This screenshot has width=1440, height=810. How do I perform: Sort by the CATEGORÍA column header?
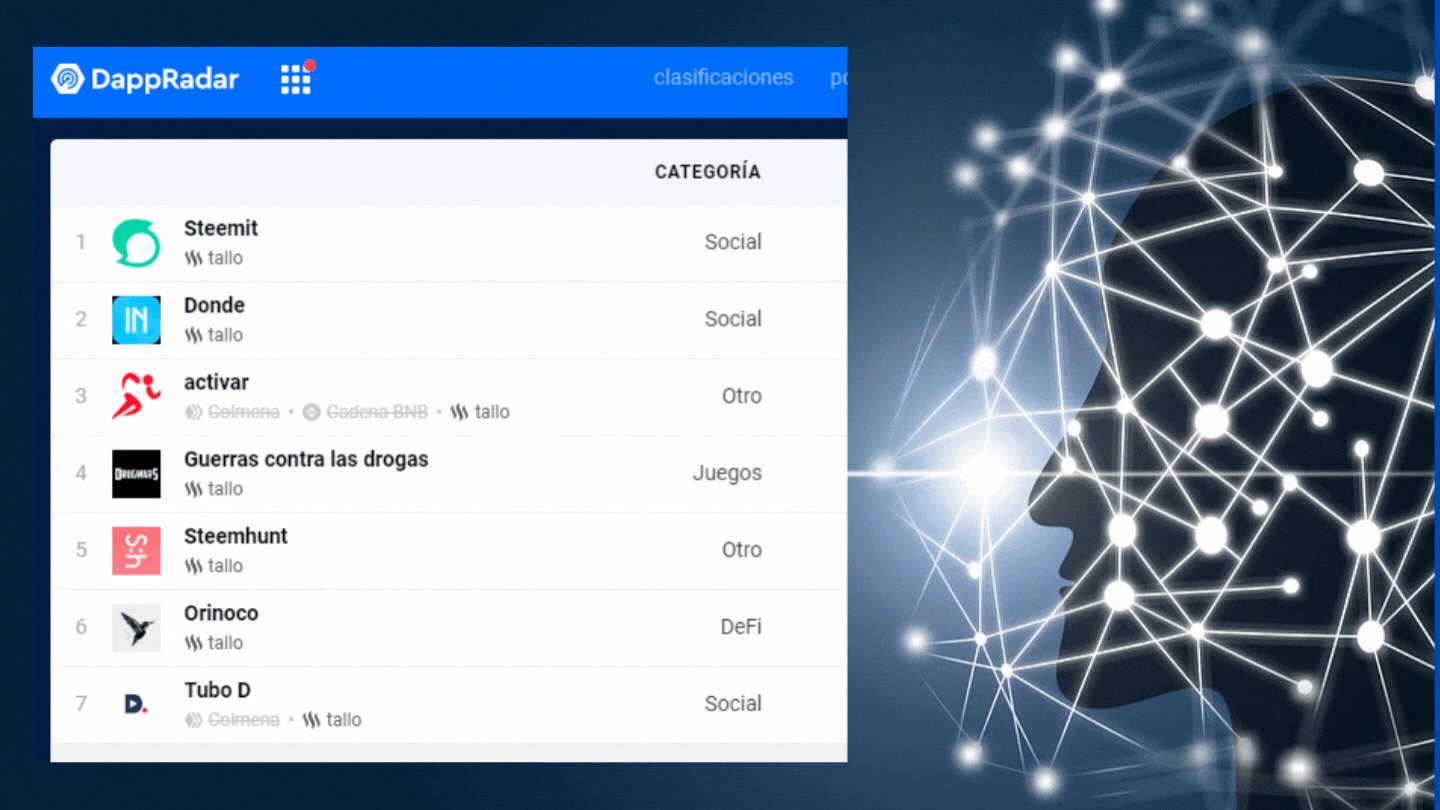(x=708, y=172)
